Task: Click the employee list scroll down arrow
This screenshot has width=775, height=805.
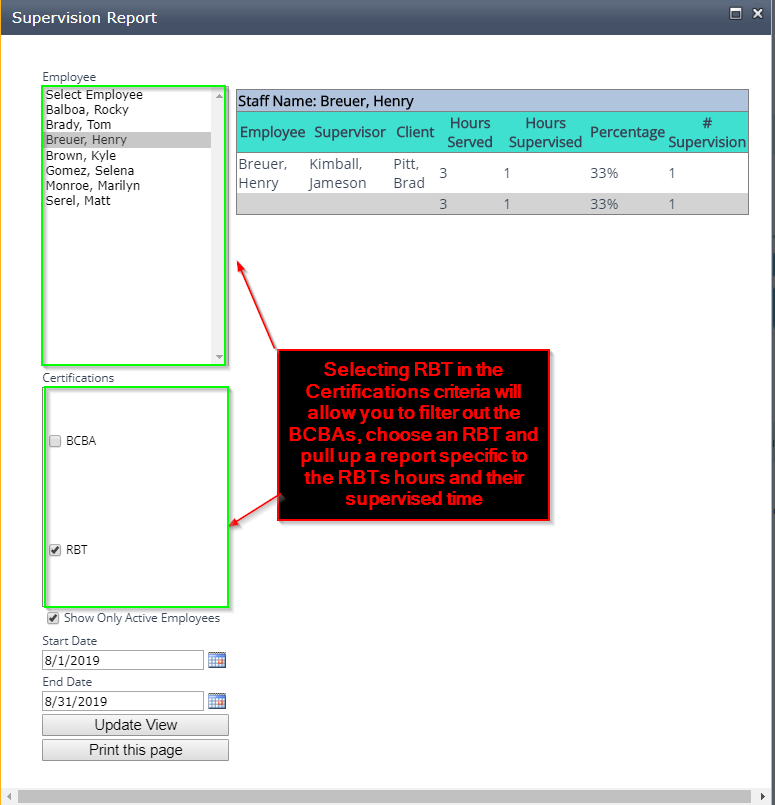Action: coord(219,357)
